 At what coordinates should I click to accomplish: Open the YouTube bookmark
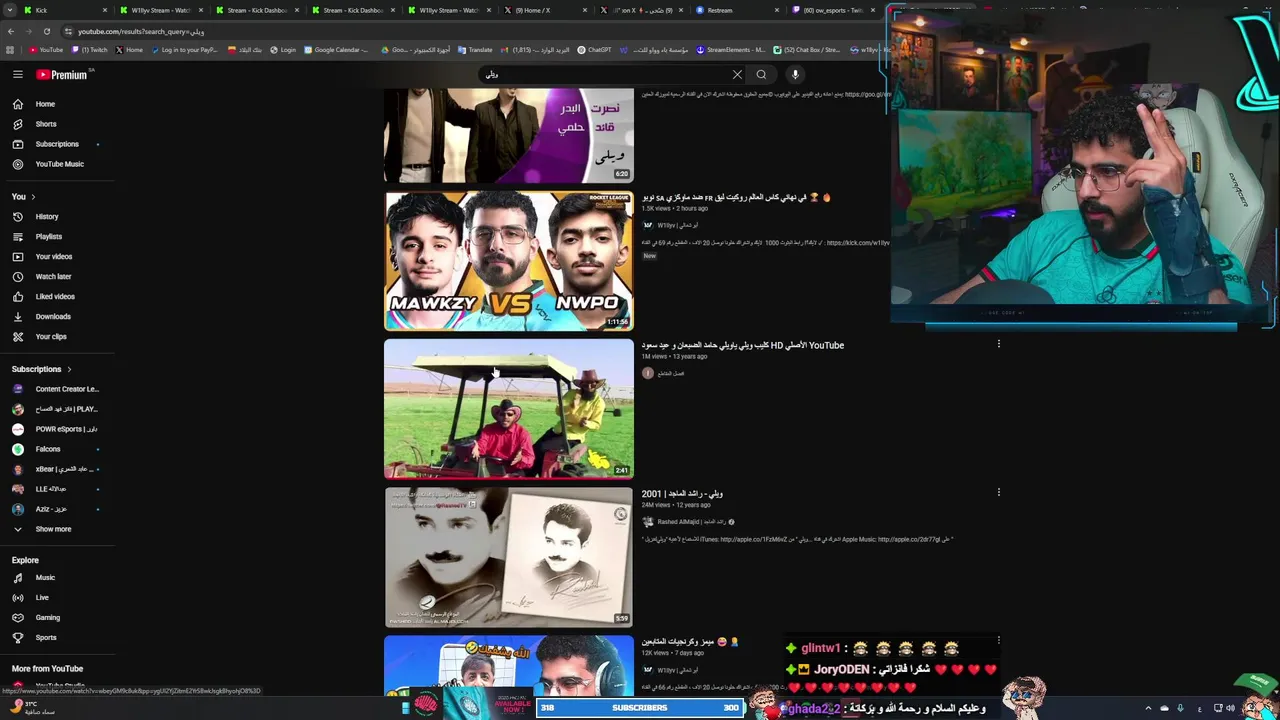pyautogui.click(x=46, y=50)
